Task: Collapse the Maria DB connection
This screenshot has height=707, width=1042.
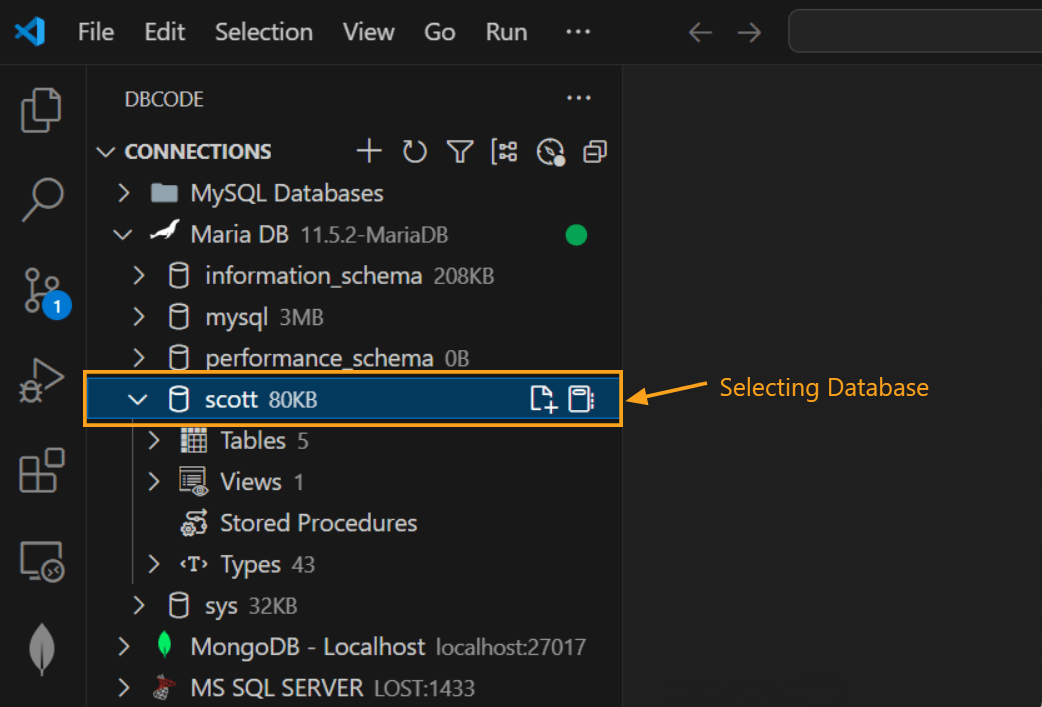Action: pos(122,234)
